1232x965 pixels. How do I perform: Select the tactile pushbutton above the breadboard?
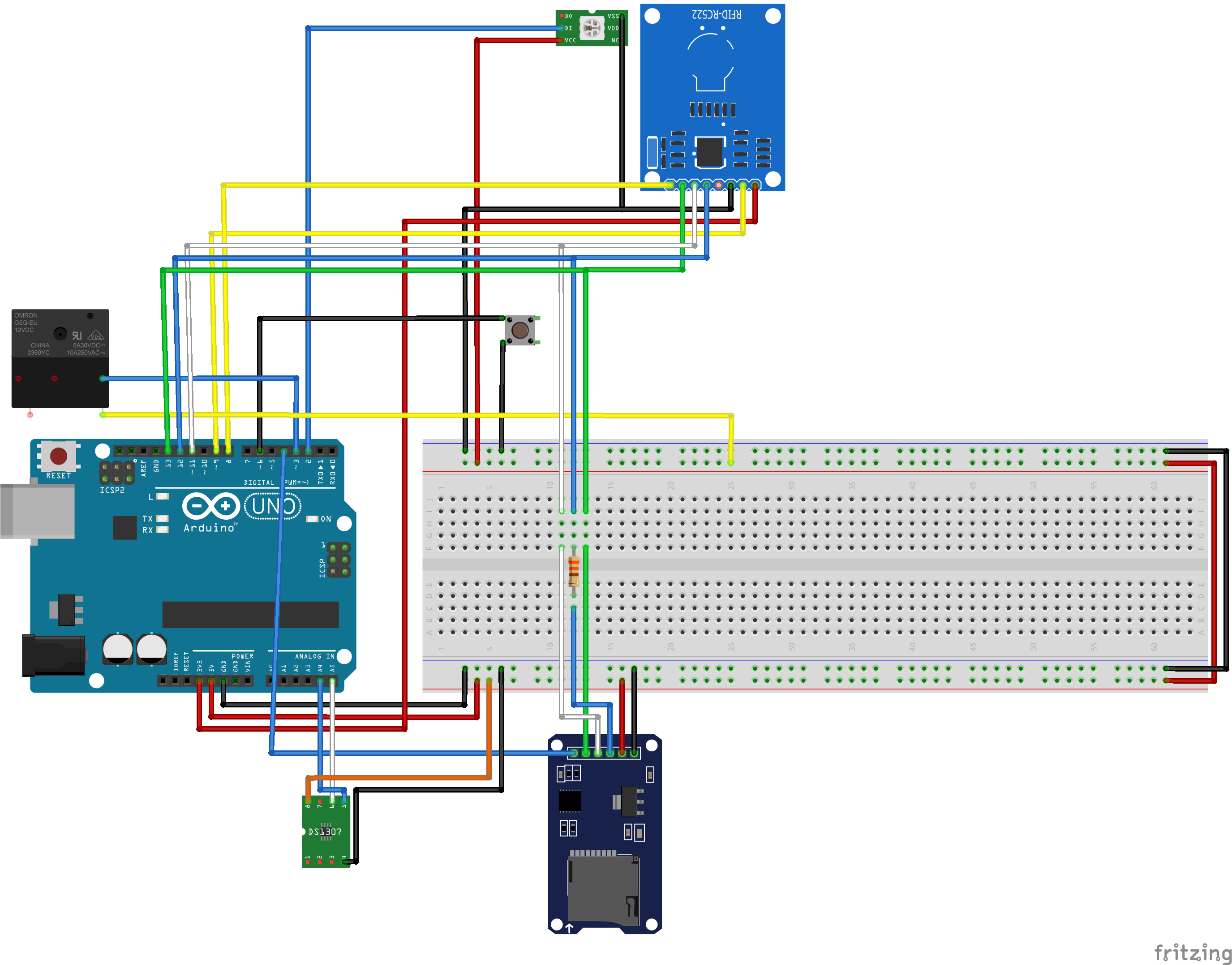(x=519, y=330)
